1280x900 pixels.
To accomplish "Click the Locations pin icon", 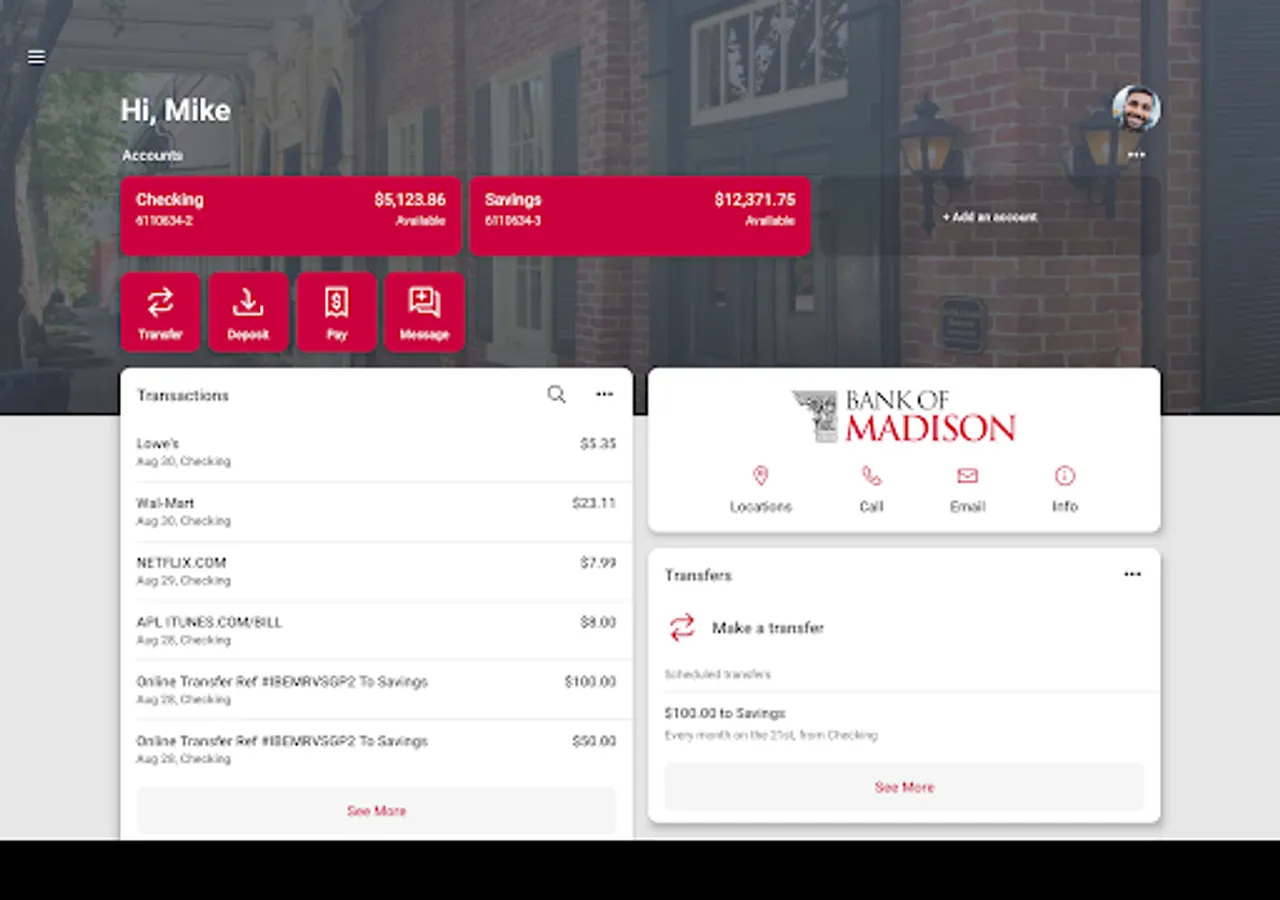I will coord(761,476).
